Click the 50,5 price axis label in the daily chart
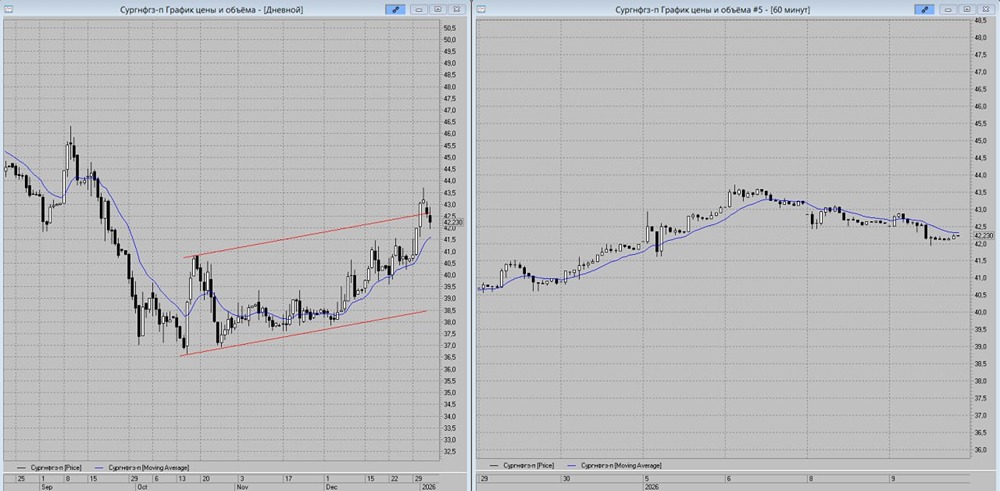The width and height of the screenshot is (1000, 491). [x=450, y=27]
